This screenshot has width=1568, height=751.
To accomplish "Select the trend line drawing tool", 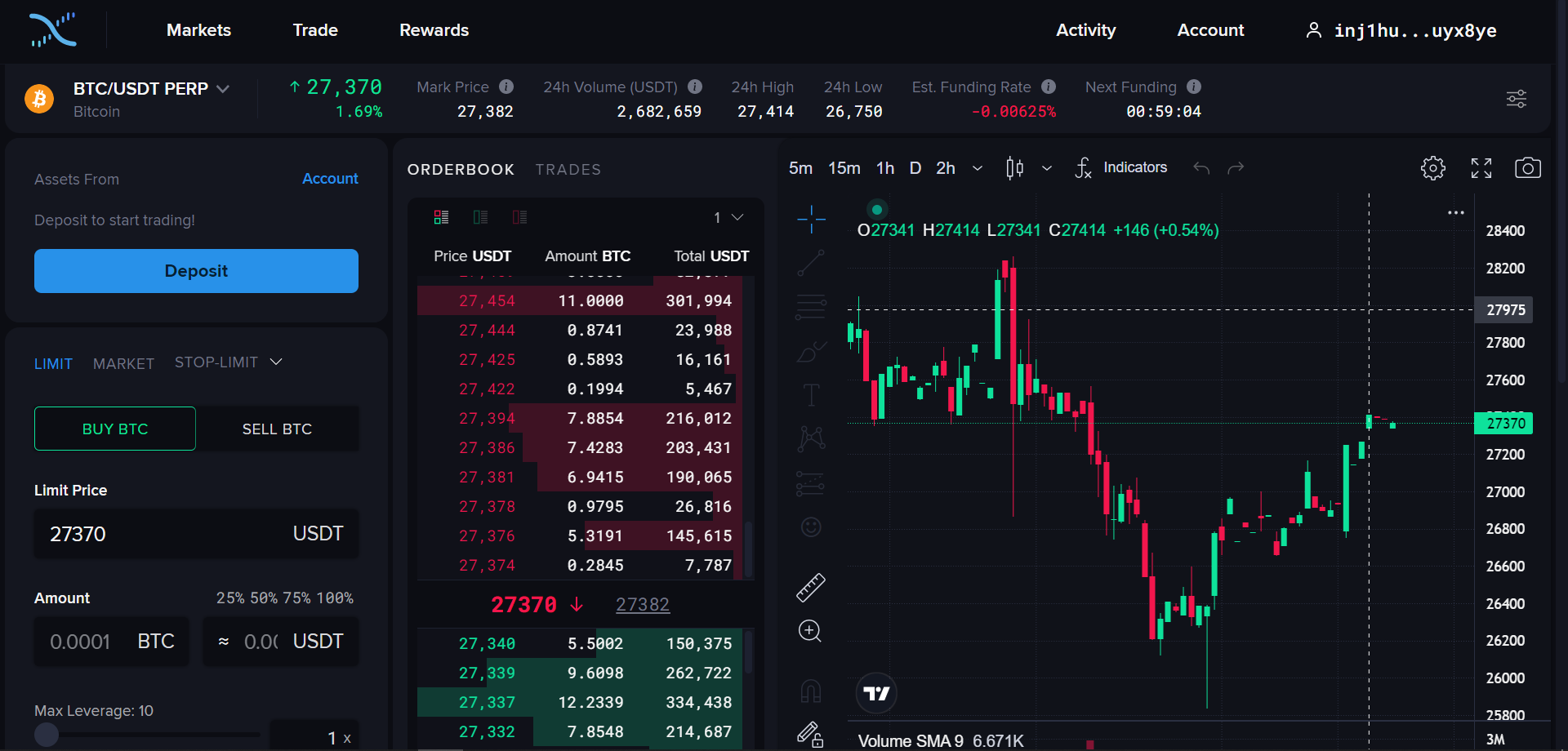I will [x=811, y=263].
